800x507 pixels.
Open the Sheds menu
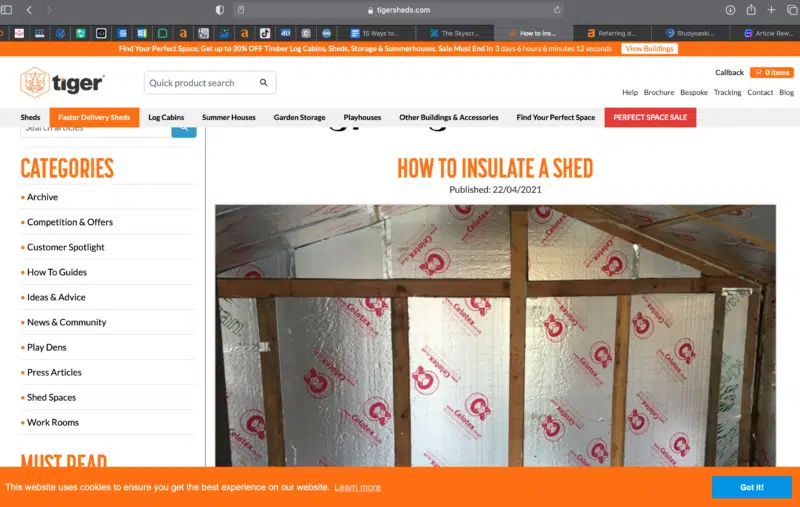30,117
